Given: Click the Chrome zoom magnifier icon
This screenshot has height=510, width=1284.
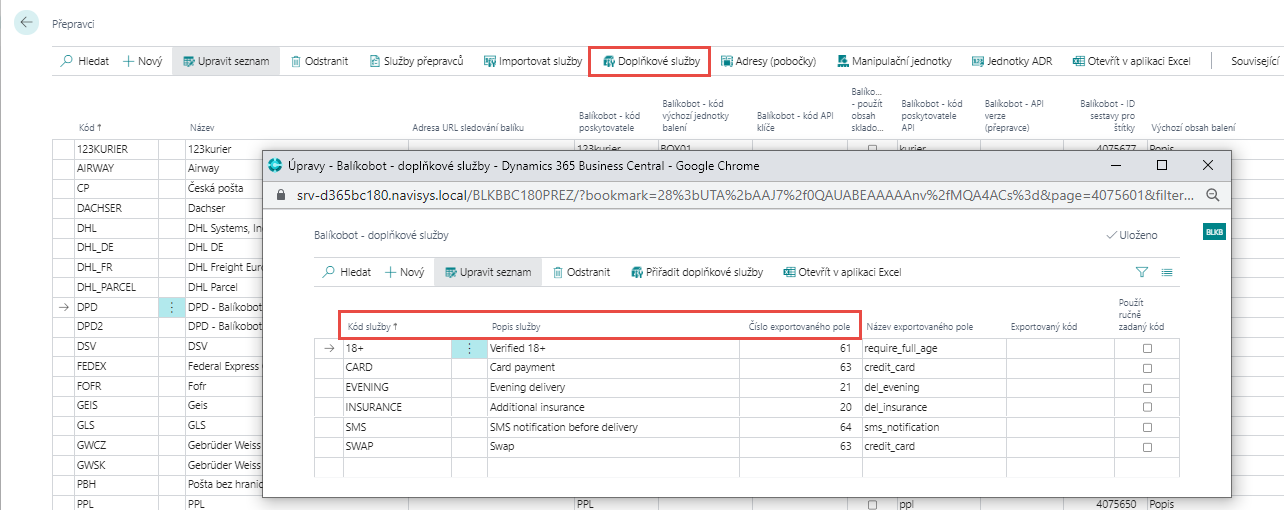Looking at the screenshot, I should [1213, 195].
